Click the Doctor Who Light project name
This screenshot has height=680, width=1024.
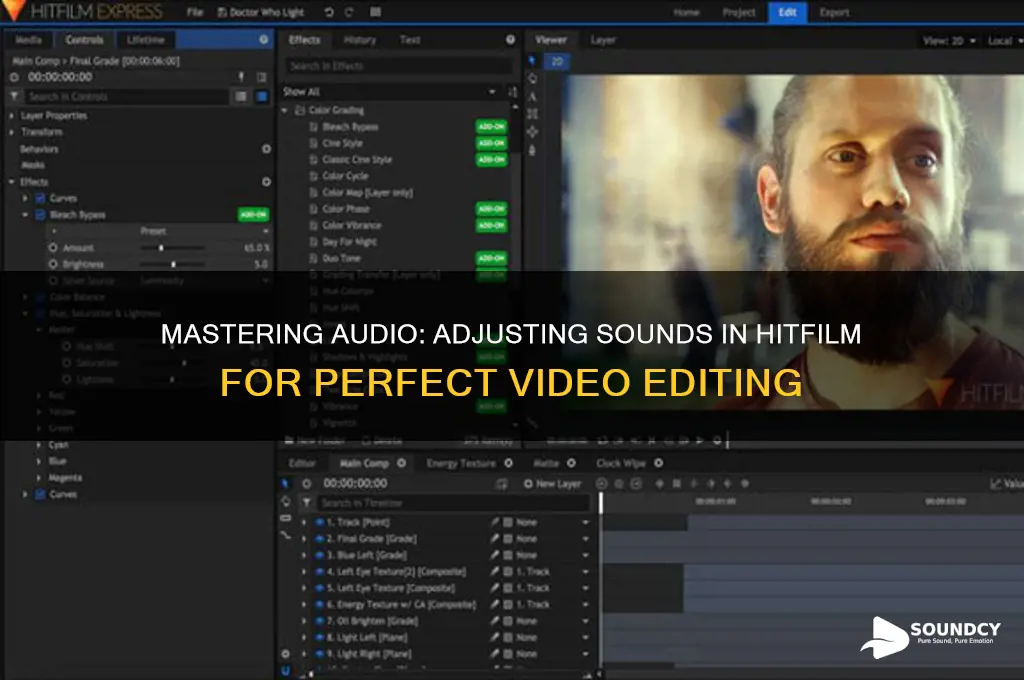coord(266,12)
